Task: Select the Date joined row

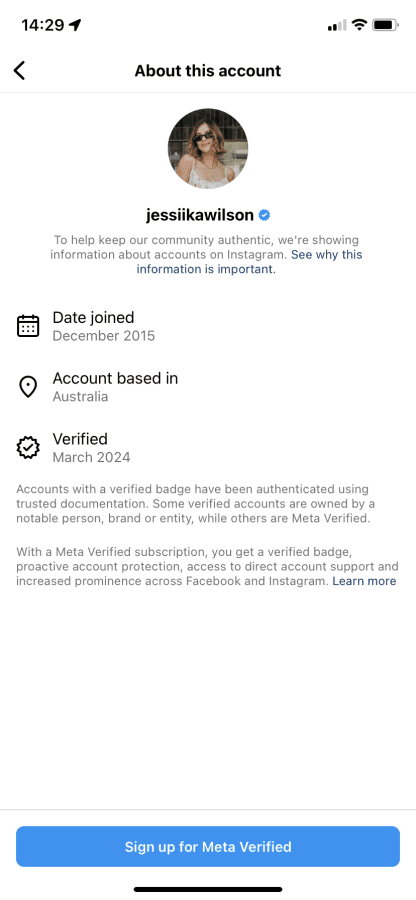Action: click(208, 326)
